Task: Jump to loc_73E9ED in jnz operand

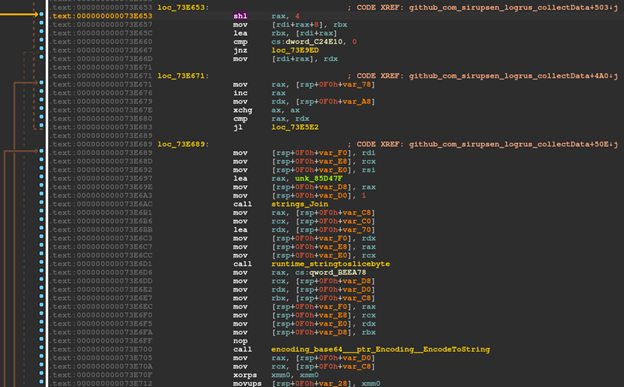Action: 295,50
